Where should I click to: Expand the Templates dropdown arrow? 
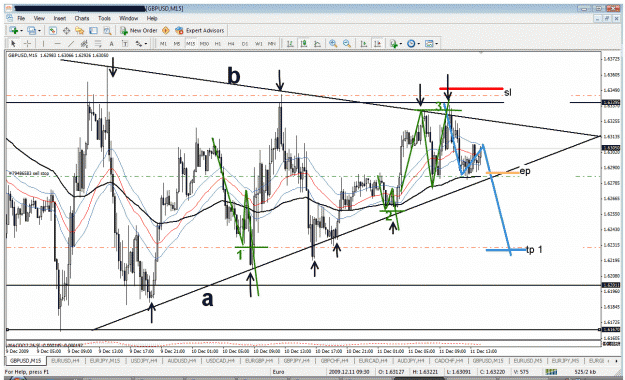tap(437, 44)
